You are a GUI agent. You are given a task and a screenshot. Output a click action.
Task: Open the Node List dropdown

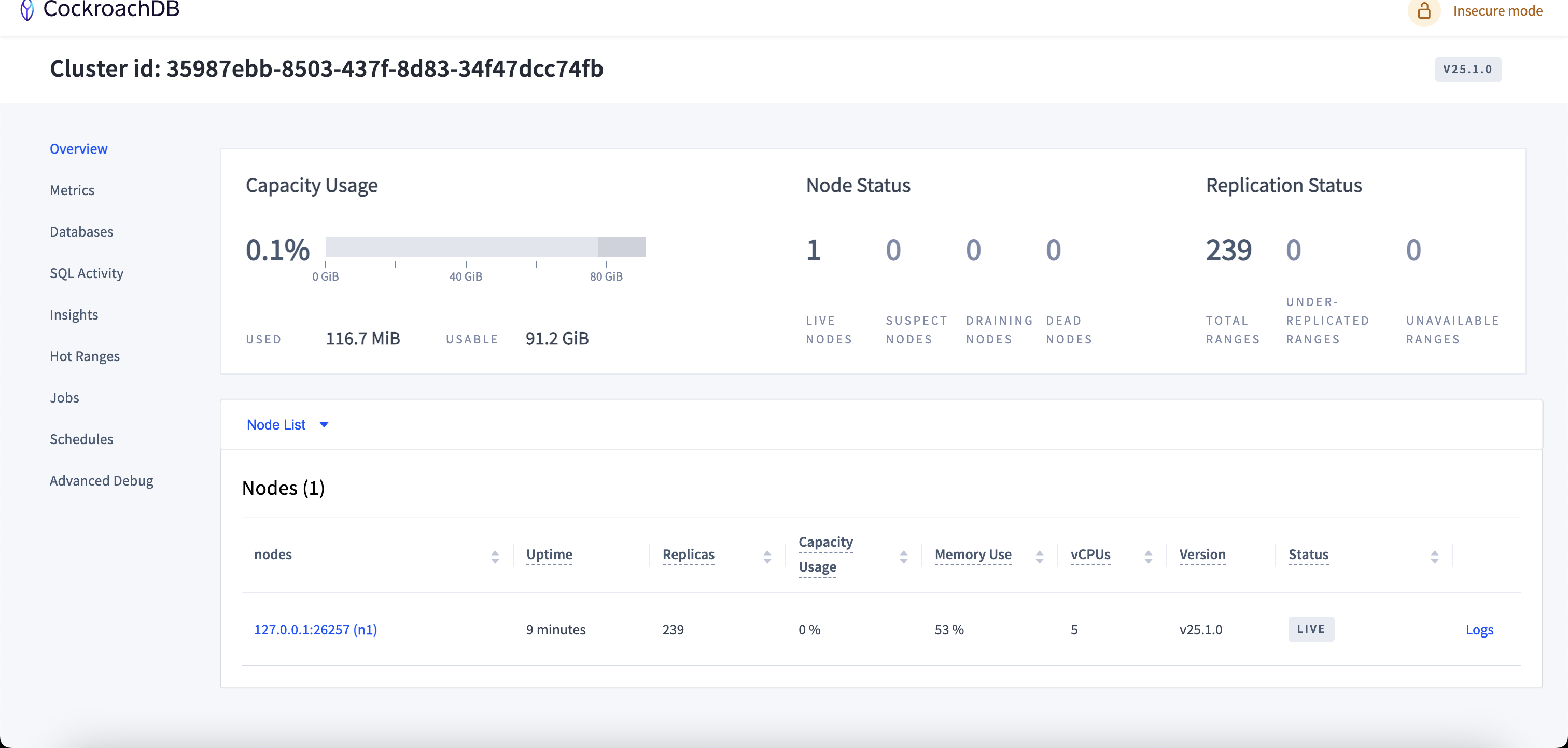click(276, 424)
